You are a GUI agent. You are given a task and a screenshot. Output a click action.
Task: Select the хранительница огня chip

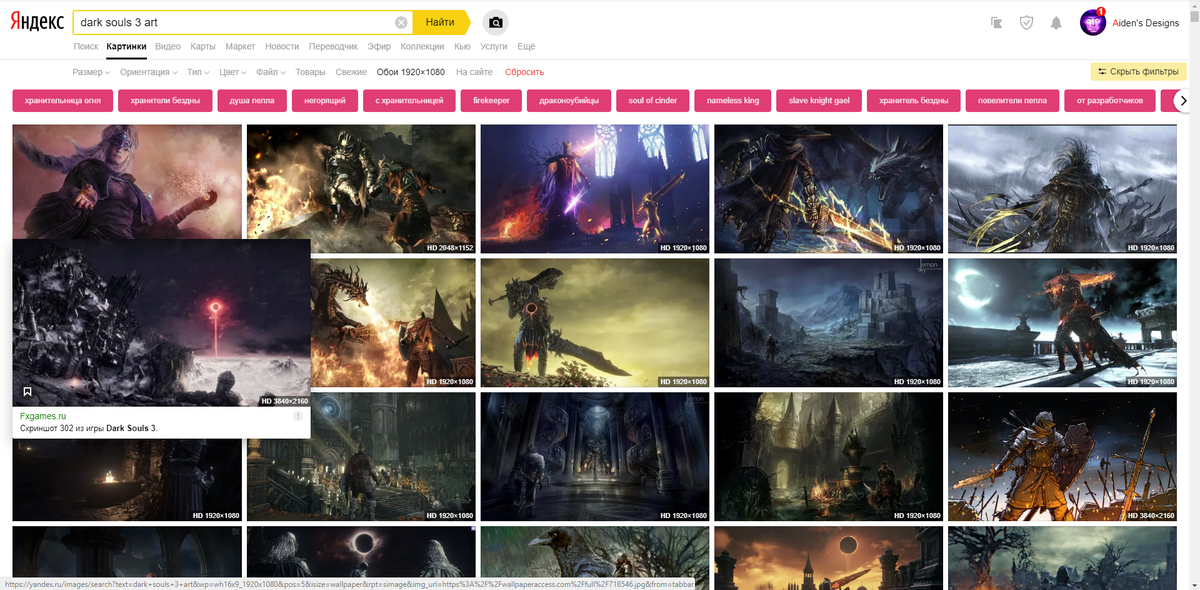[61, 100]
